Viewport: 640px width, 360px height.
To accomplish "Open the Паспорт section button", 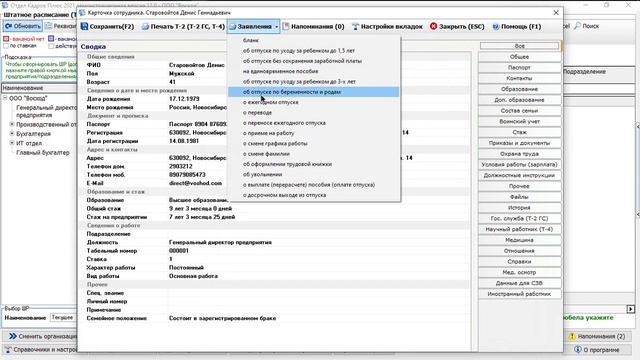I will [x=519, y=67].
